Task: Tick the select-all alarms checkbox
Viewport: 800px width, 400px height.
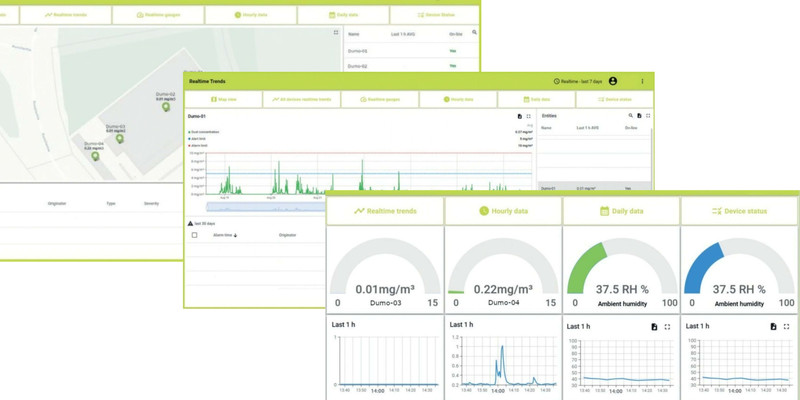Action: pyautogui.click(x=194, y=235)
